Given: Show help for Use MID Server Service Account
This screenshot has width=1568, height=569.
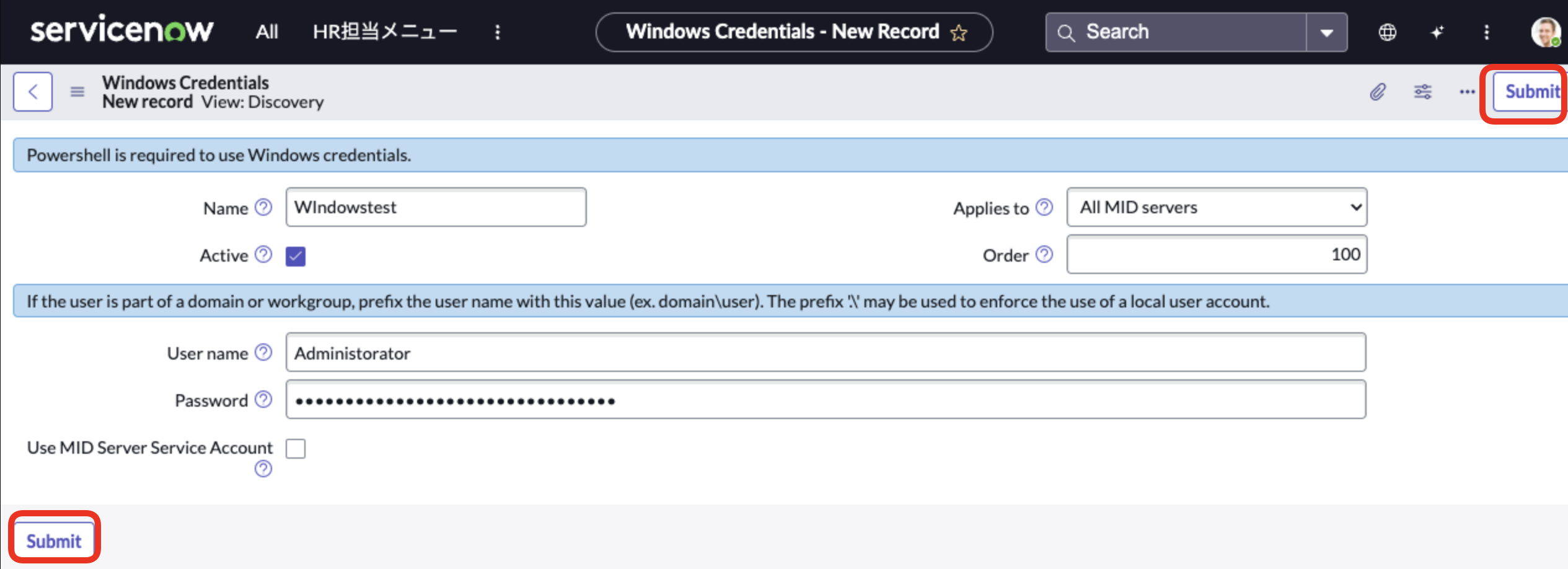Looking at the screenshot, I should [x=263, y=469].
